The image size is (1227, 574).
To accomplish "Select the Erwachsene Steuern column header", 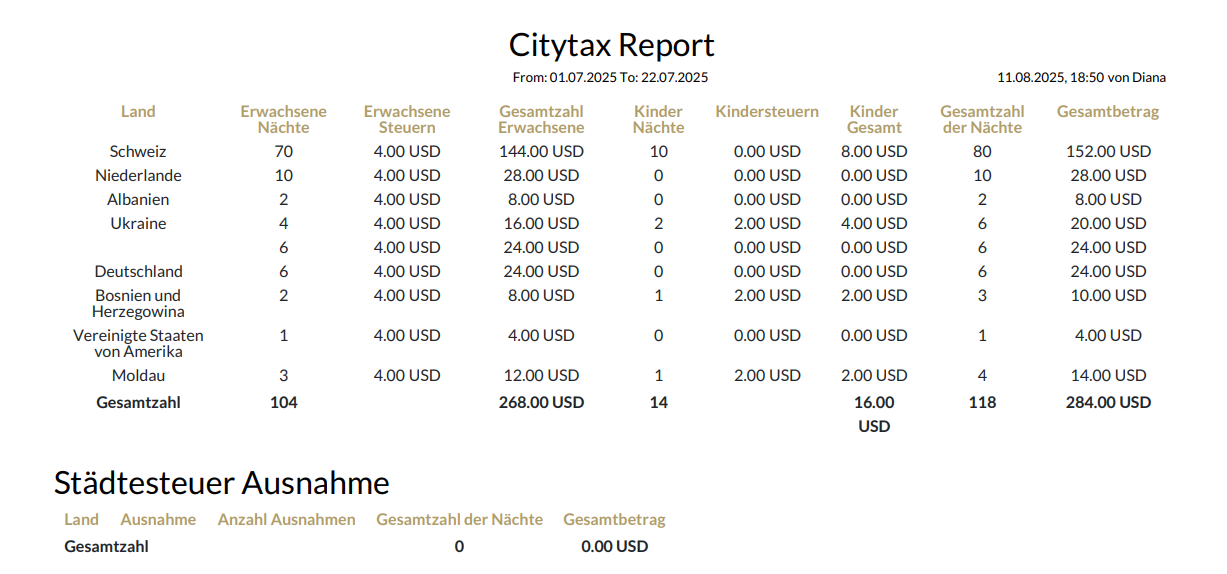I will click(x=407, y=119).
